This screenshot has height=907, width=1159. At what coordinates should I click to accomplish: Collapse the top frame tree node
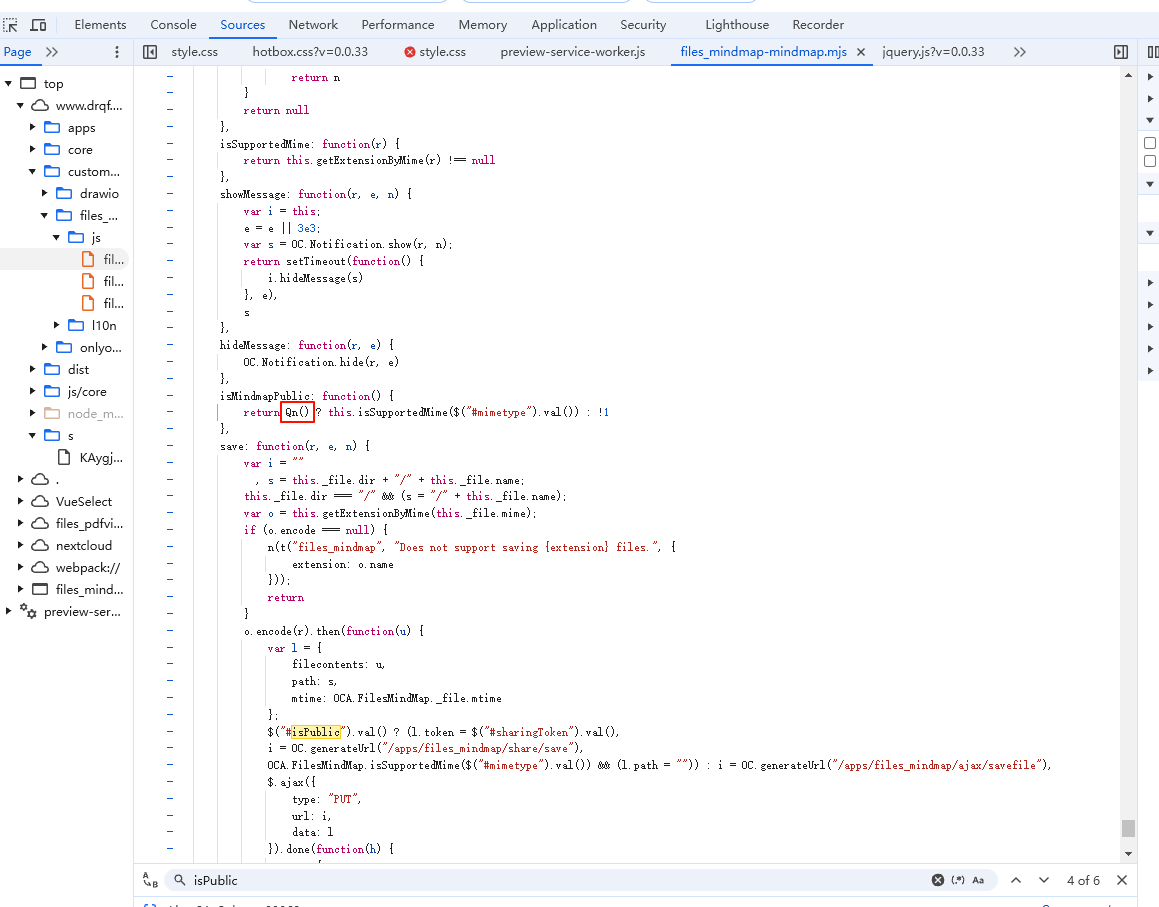[8, 84]
